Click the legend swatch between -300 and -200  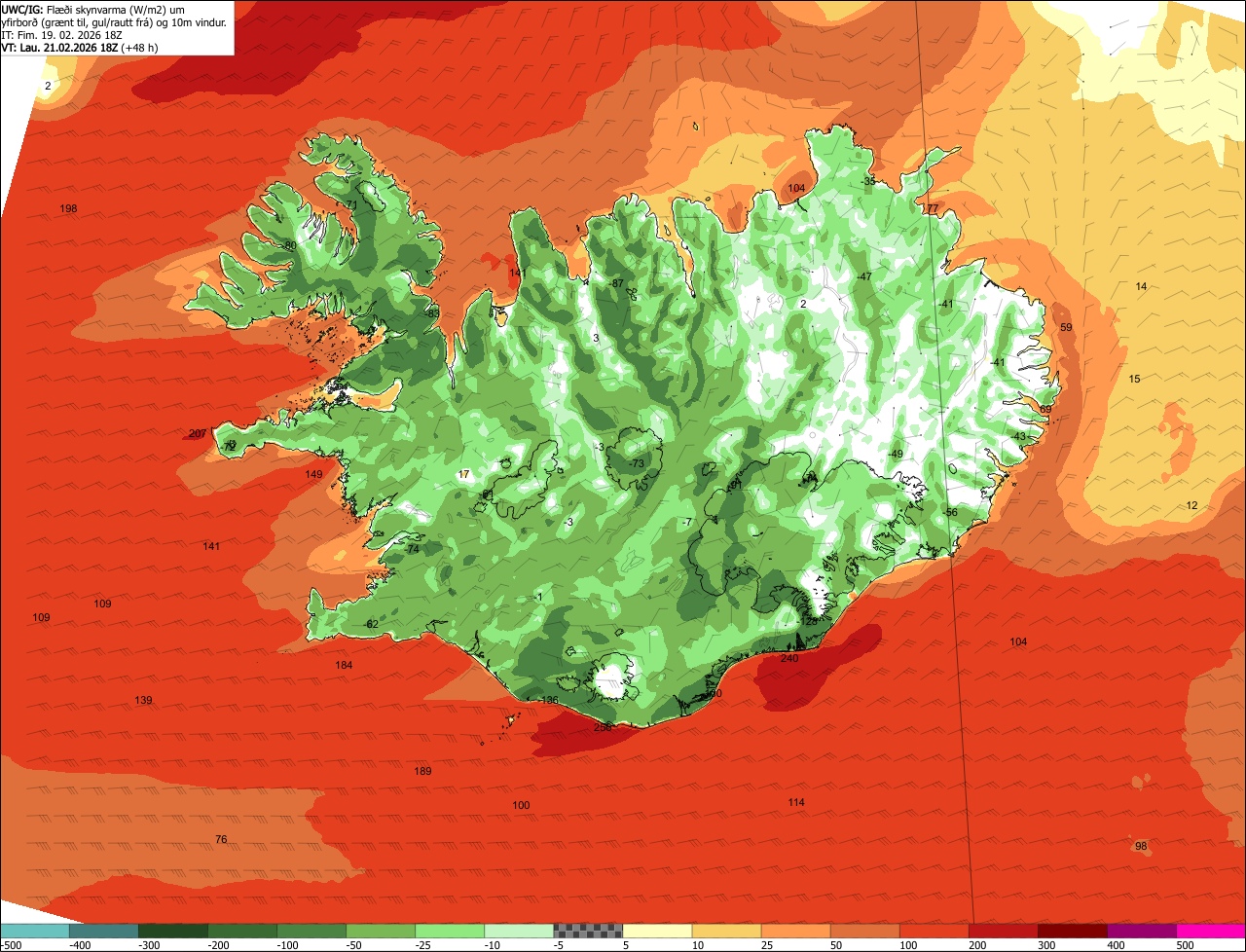pos(173,930)
